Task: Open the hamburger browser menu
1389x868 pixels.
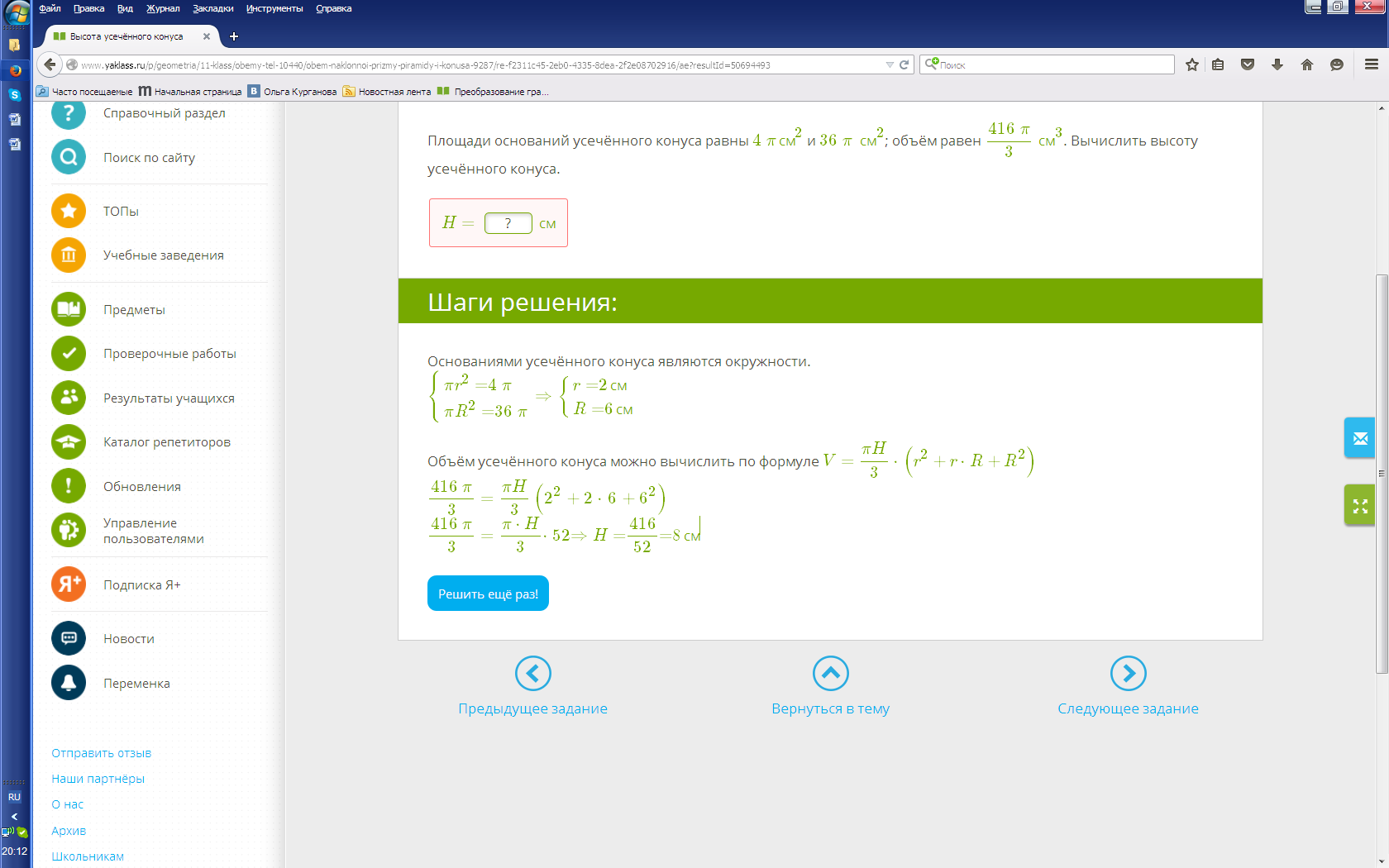Action: pyautogui.click(x=1372, y=64)
